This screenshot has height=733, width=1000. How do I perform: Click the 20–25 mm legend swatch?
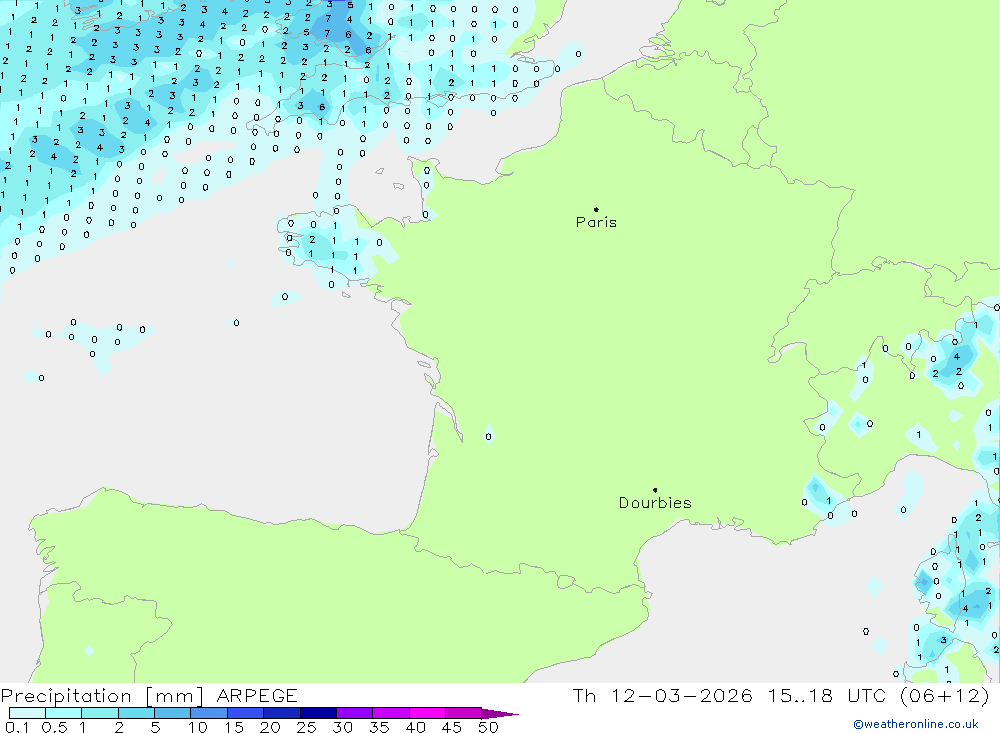coord(281,713)
